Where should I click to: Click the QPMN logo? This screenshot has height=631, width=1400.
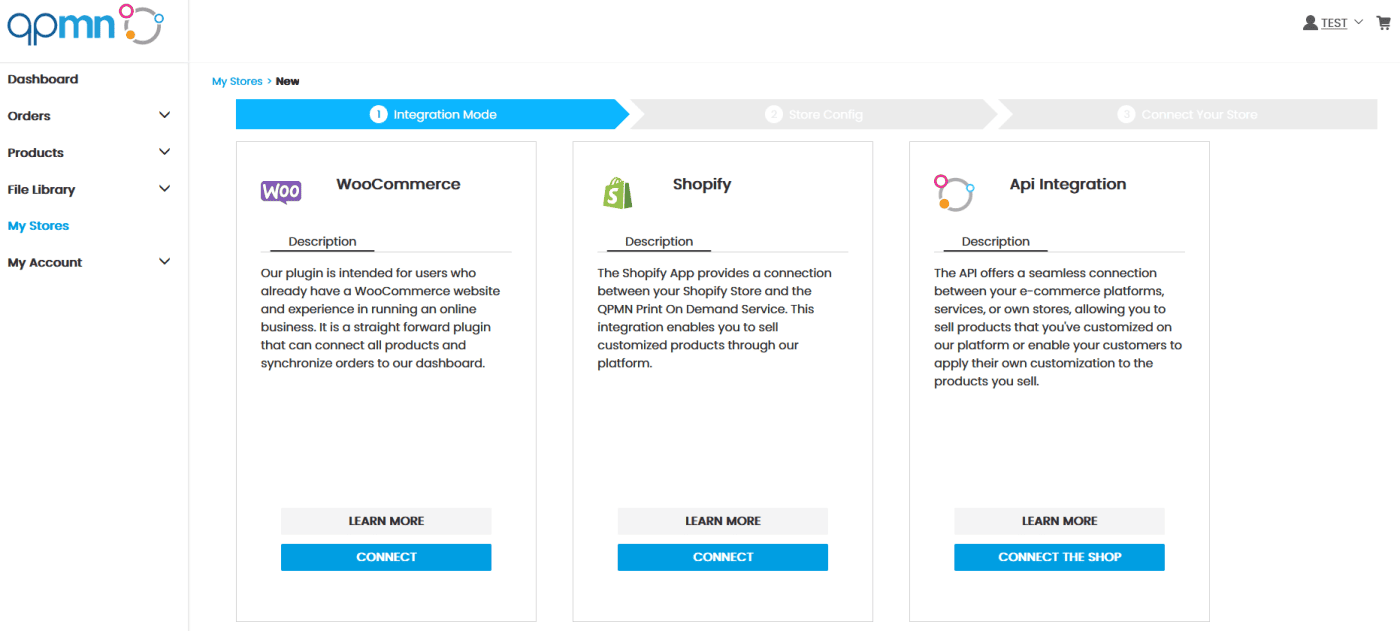click(85, 25)
